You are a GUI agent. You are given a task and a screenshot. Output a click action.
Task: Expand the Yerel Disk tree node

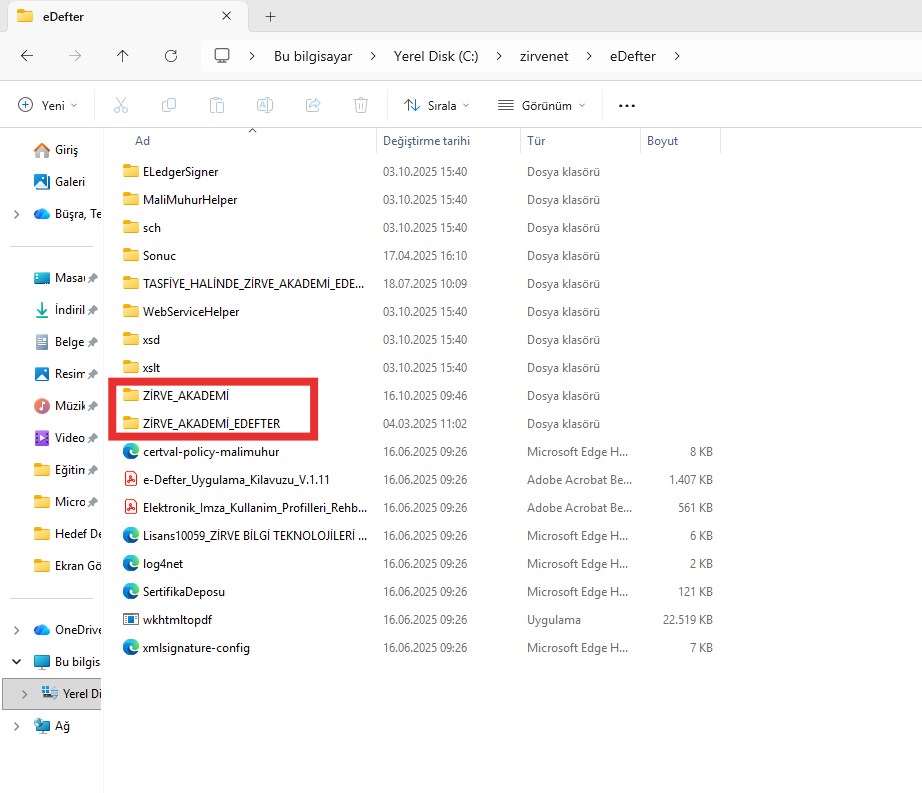tap(24, 694)
